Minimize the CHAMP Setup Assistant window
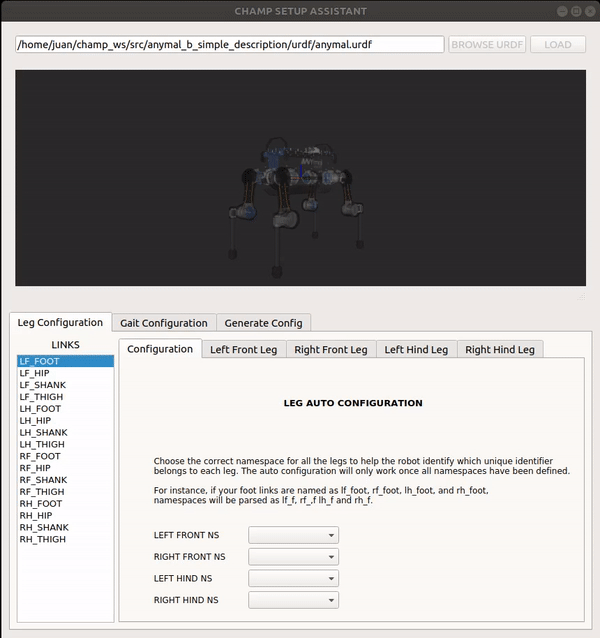This screenshot has height=638, width=600. point(562,11)
